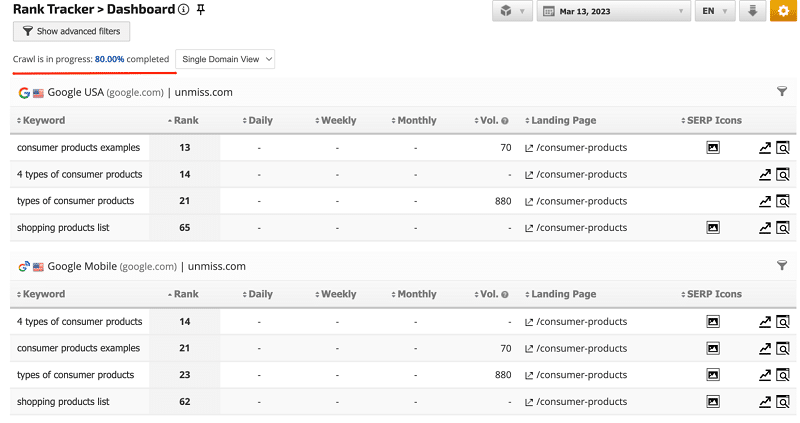800x423 pixels.
Task: Sort Google USA table by Monthly
Action: coord(414,120)
